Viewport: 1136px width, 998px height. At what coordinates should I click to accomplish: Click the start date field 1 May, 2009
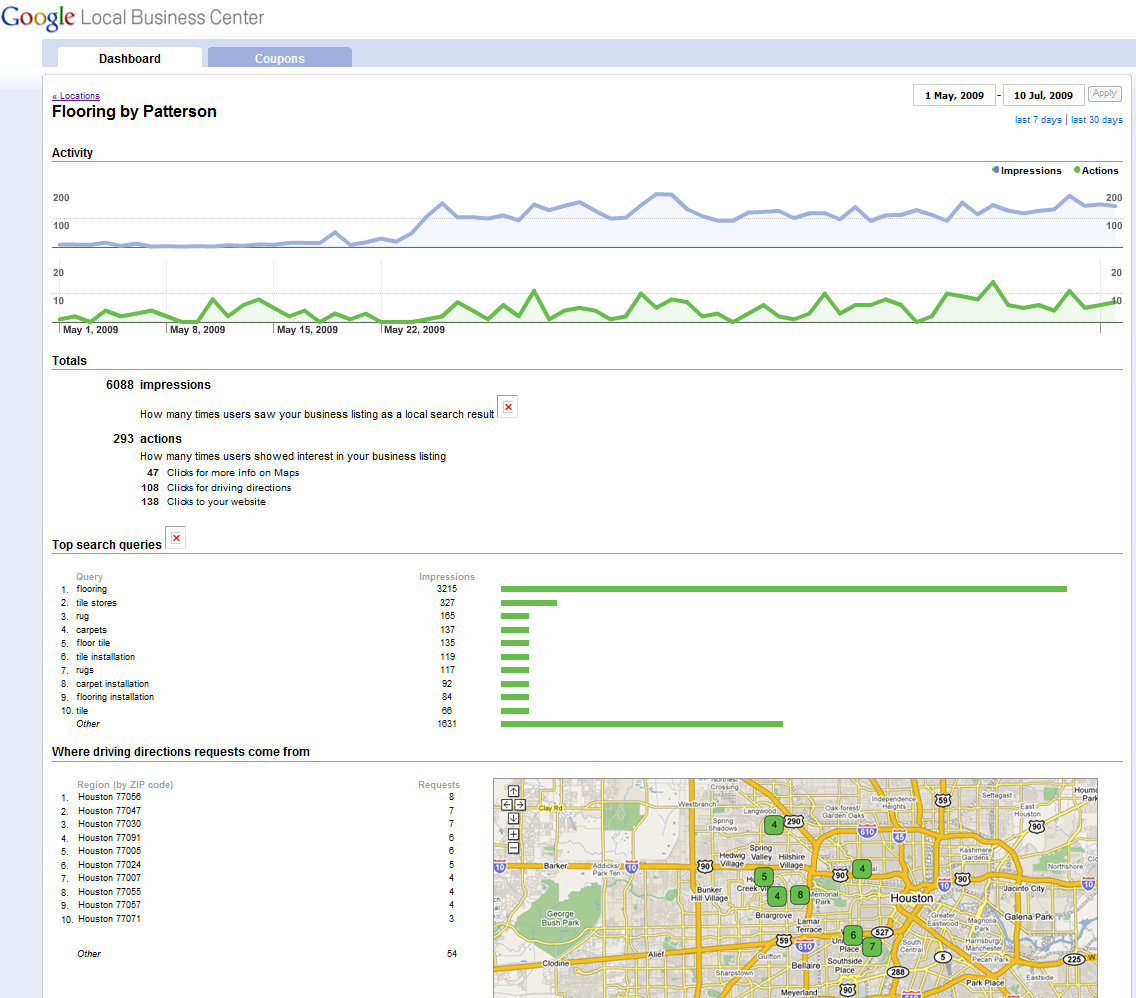point(954,96)
